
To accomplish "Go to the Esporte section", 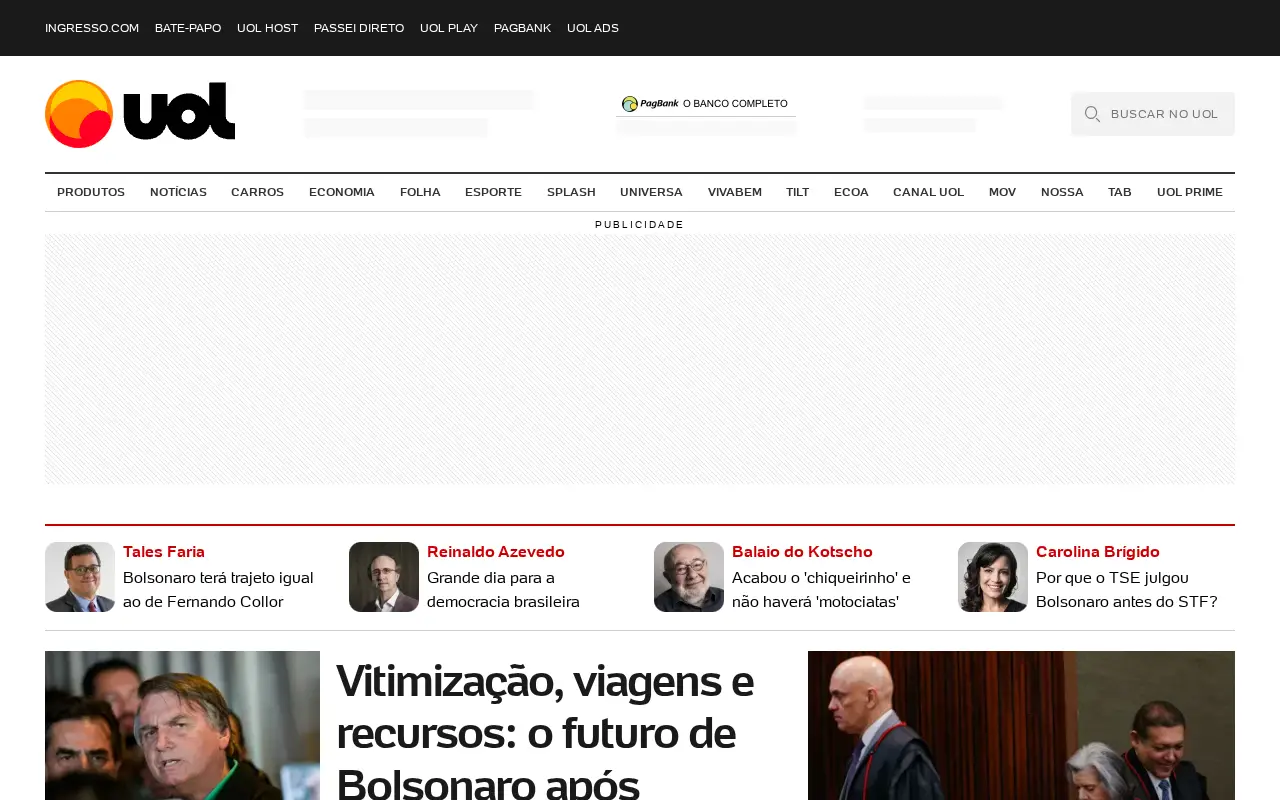I will [493, 192].
